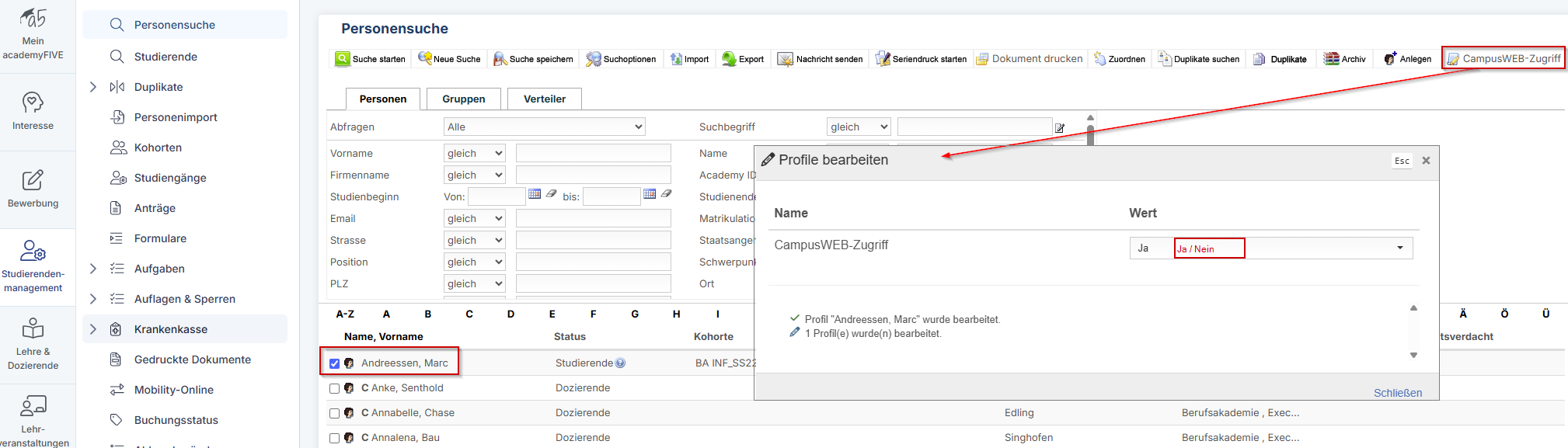Screen dimensions: 1568x448
Task: Click into the Vorname text field
Action: click(x=593, y=153)
